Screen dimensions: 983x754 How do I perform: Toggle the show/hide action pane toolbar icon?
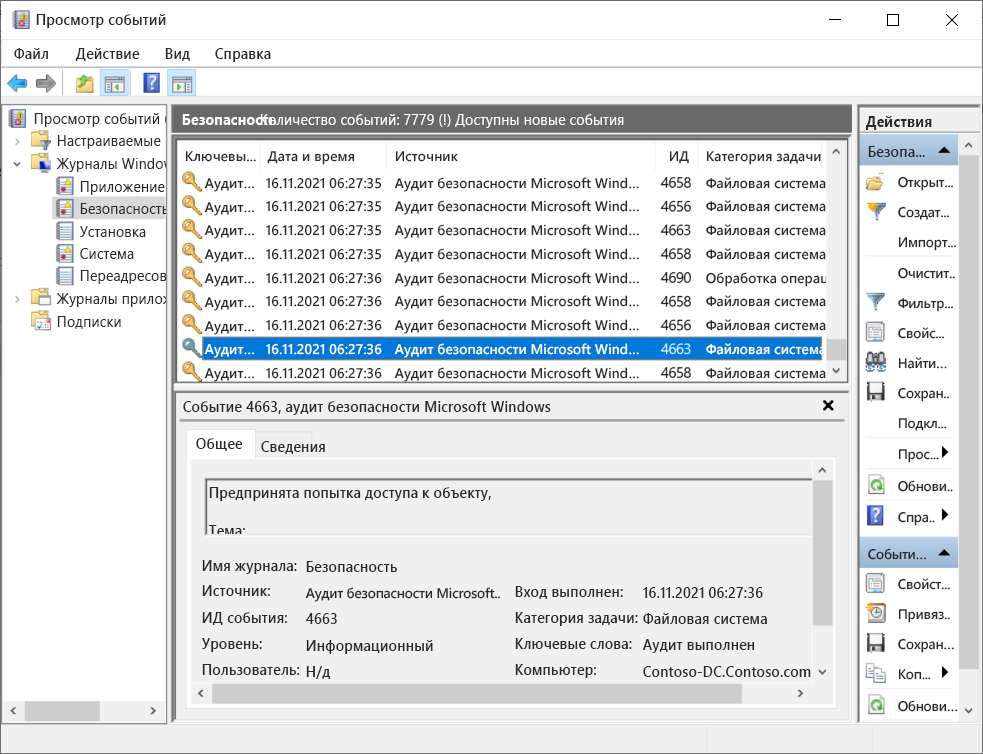(182, 83)
